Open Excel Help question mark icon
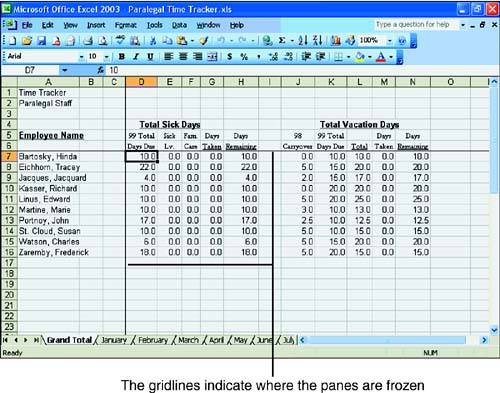 pyautogui.click(x=402, y=41)
